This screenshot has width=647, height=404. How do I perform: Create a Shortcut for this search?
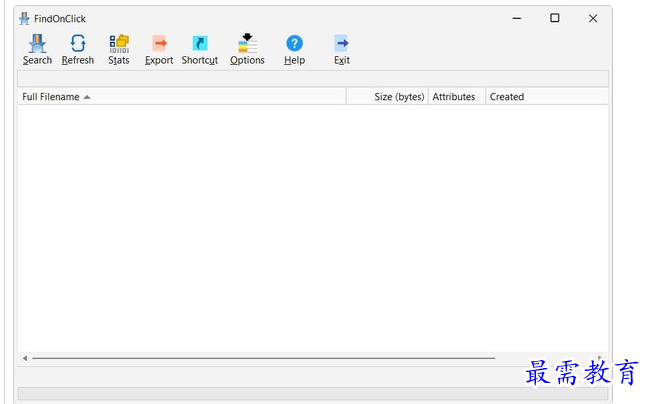click(x=200, y=50)
